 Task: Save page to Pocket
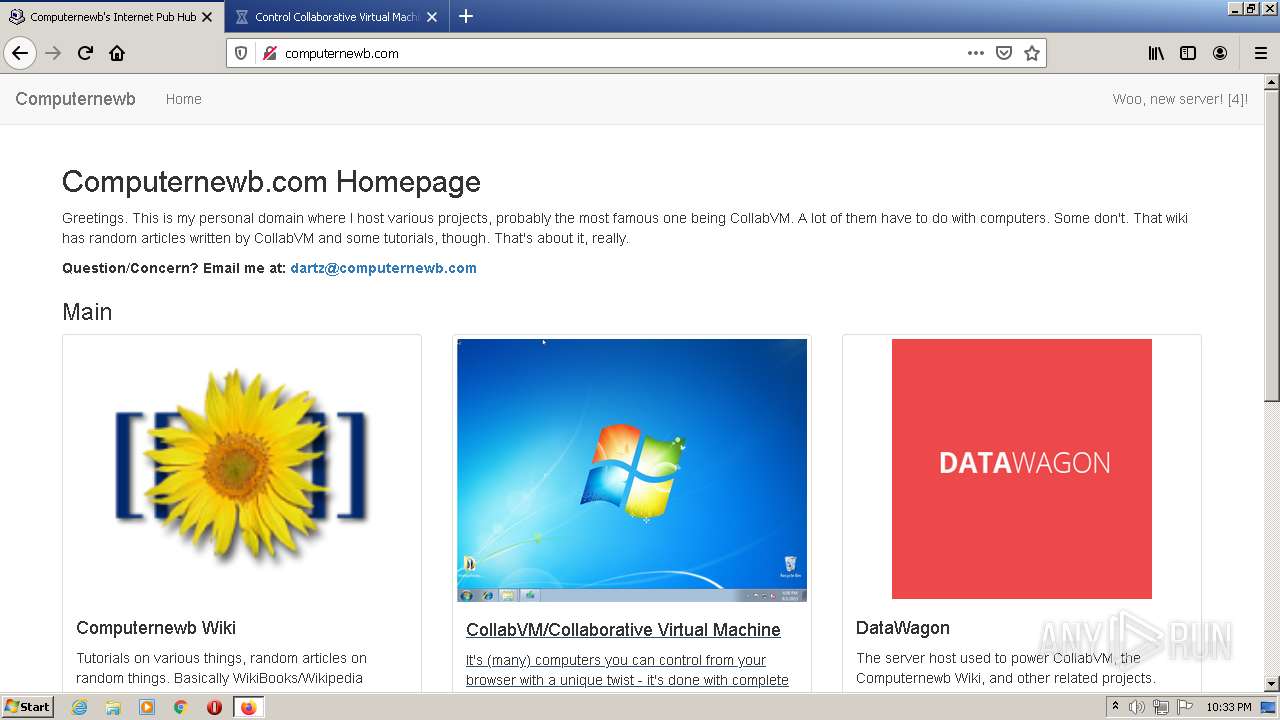[1004, 53]
